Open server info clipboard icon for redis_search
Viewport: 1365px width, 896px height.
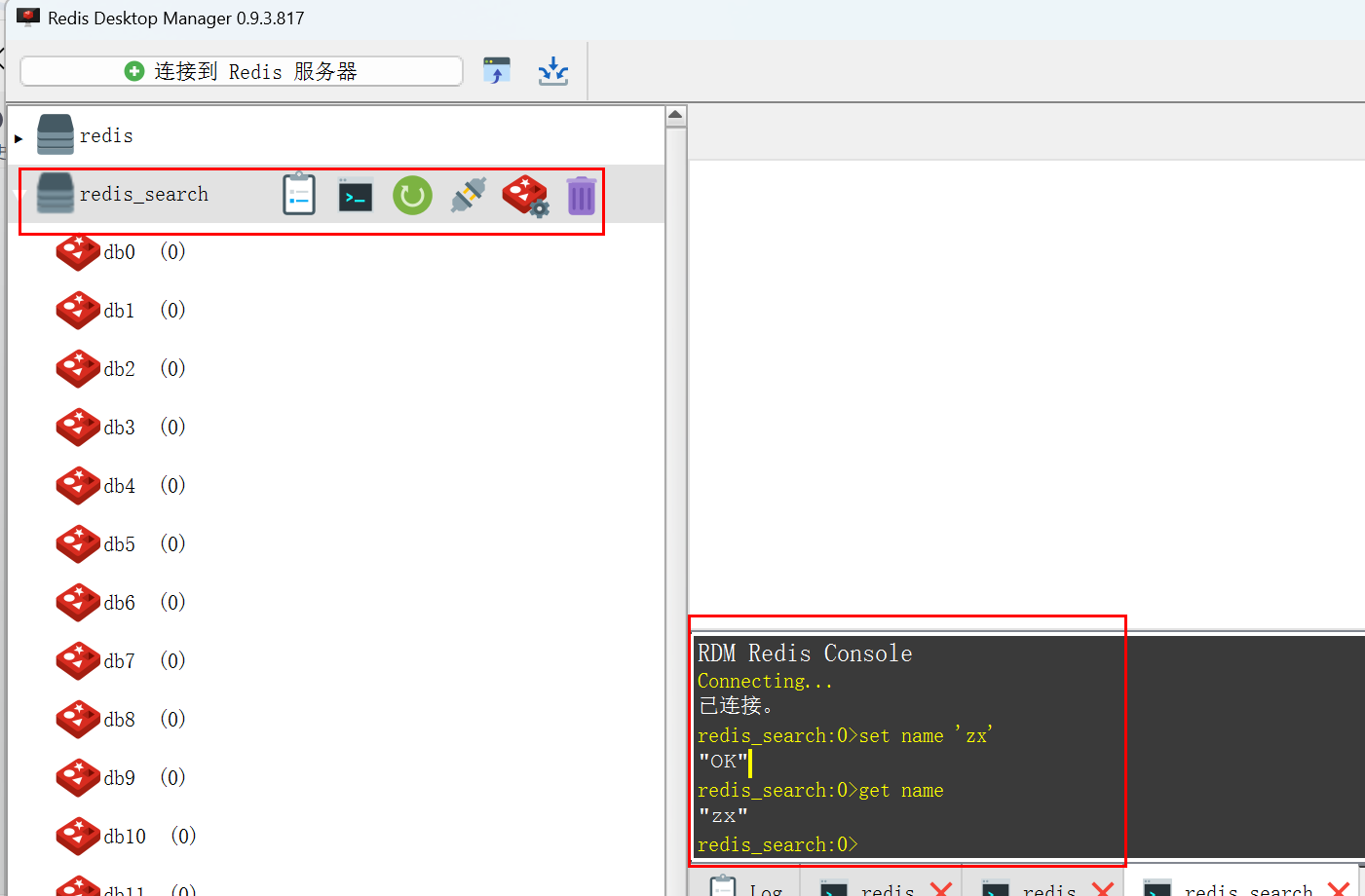pos(299,194)
